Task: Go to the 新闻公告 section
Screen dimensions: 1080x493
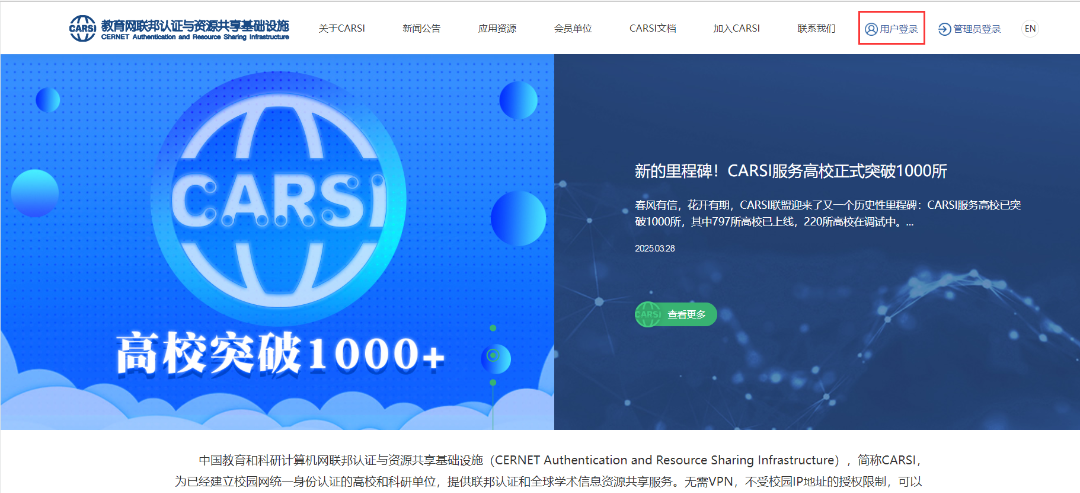Action: pos(421,29)
